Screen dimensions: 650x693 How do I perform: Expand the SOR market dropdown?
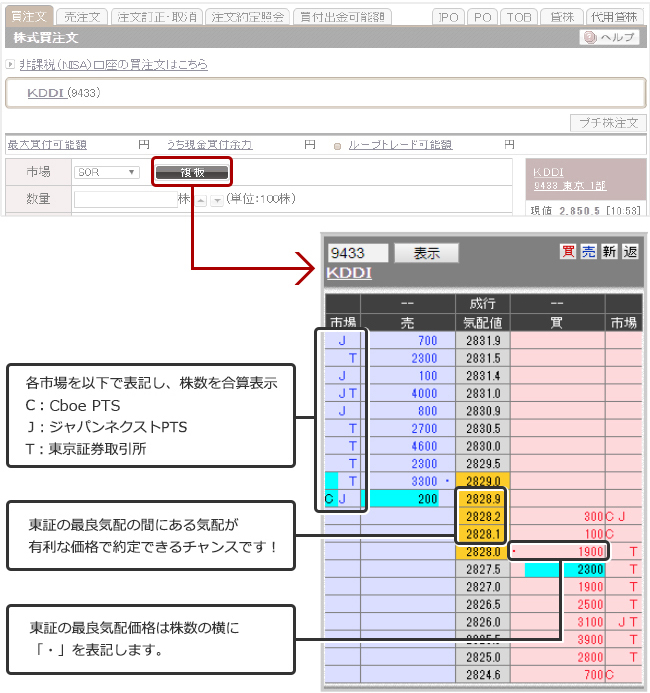[107, 172]
